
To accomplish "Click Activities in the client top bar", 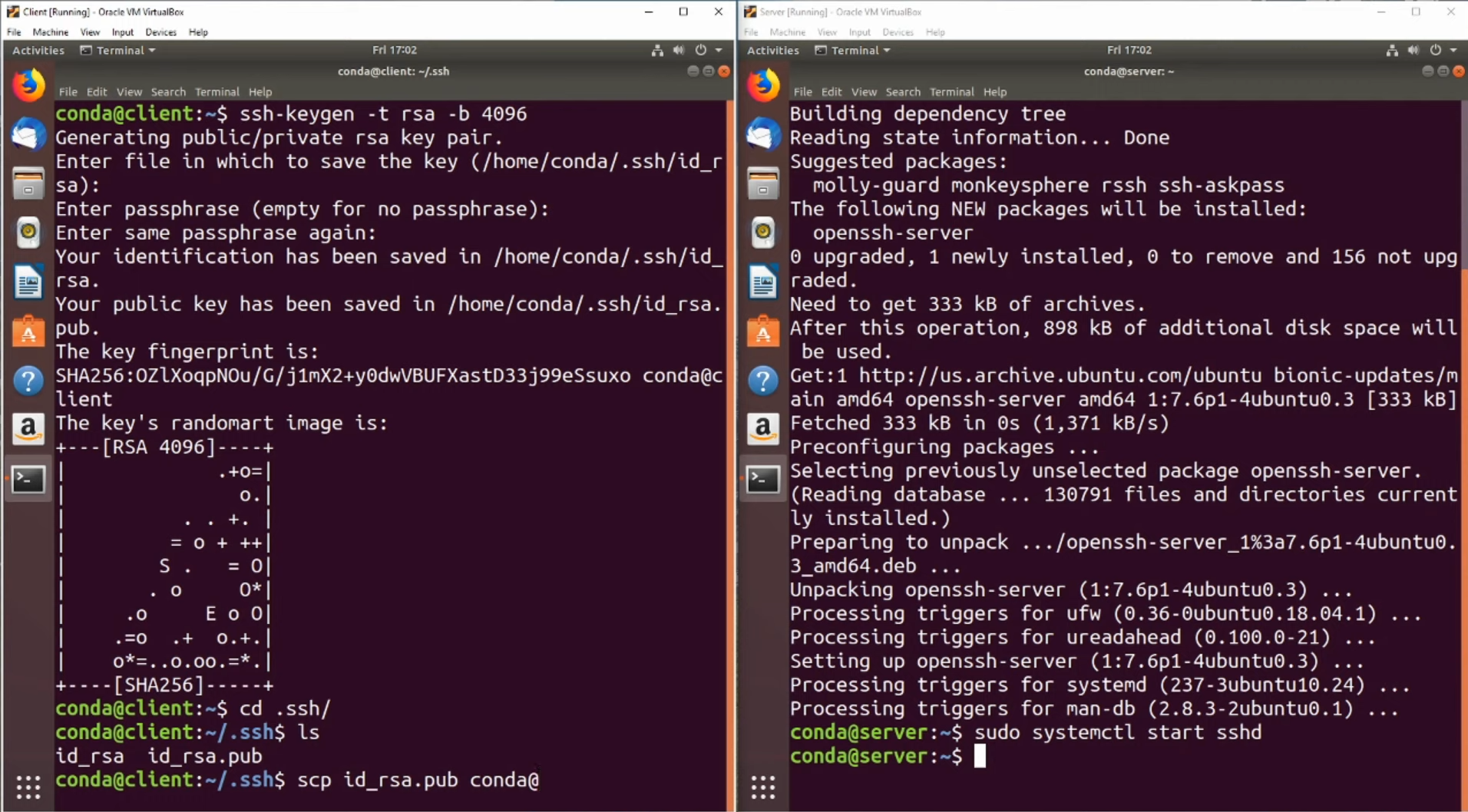I will click(38, 50).
